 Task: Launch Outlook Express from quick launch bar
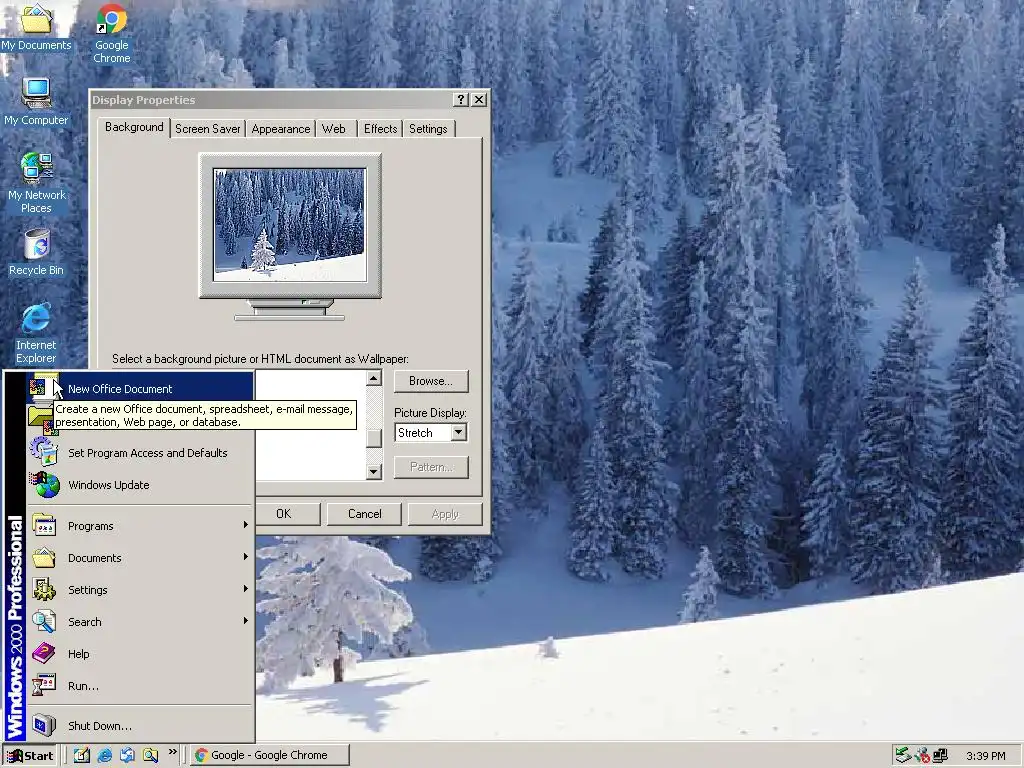(127, 755)
